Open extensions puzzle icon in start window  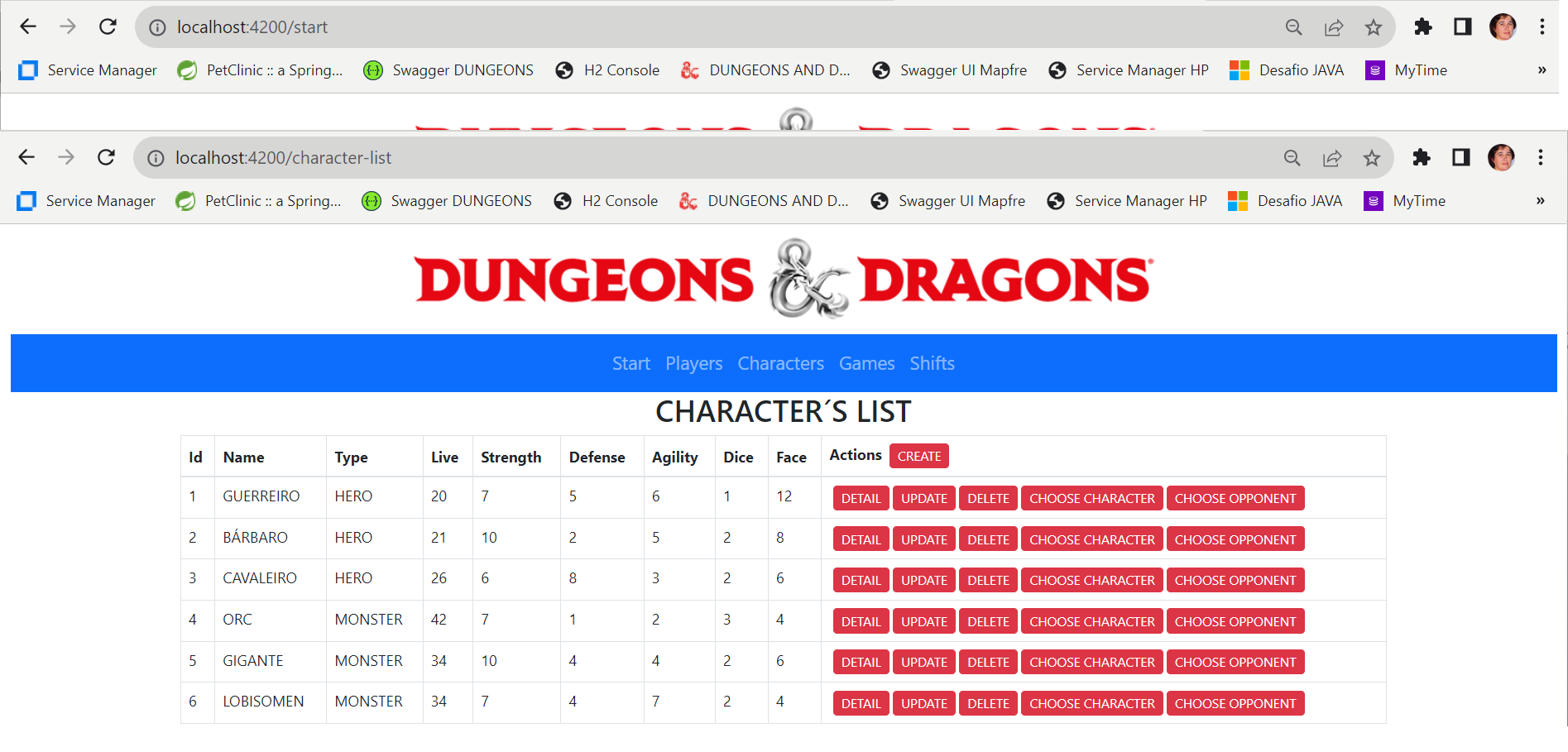click(x=1423, y=26)
